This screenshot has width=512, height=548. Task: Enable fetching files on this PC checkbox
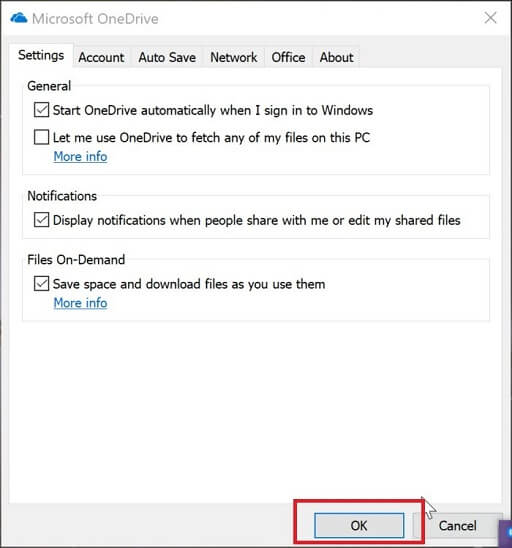point(41,137)
